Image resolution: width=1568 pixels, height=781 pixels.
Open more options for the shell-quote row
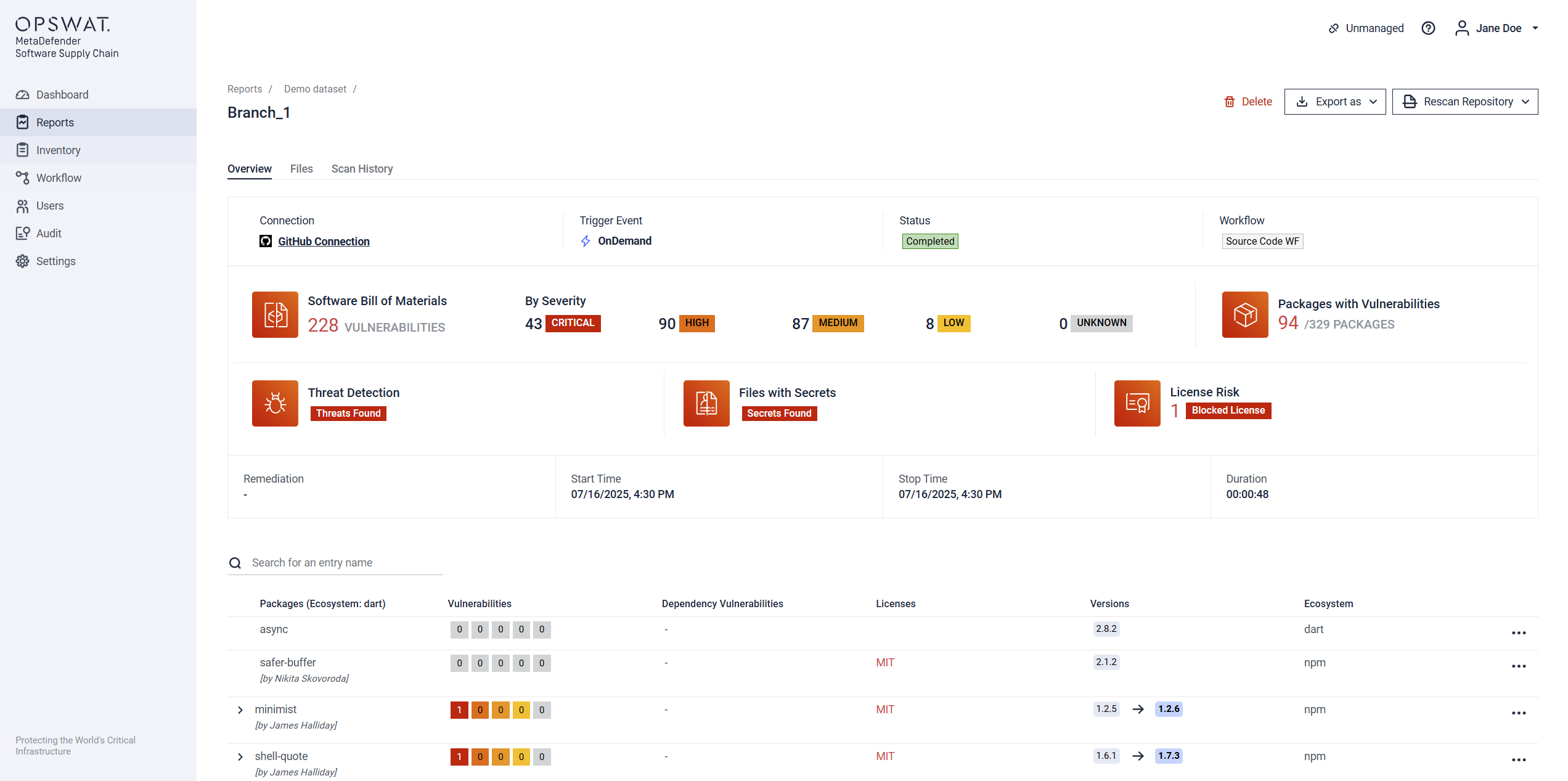1519,760
